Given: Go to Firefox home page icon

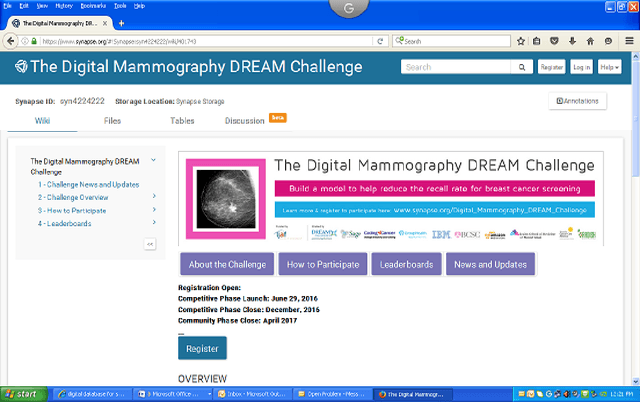Looking at the screenshot, I should tap(588, 41).
